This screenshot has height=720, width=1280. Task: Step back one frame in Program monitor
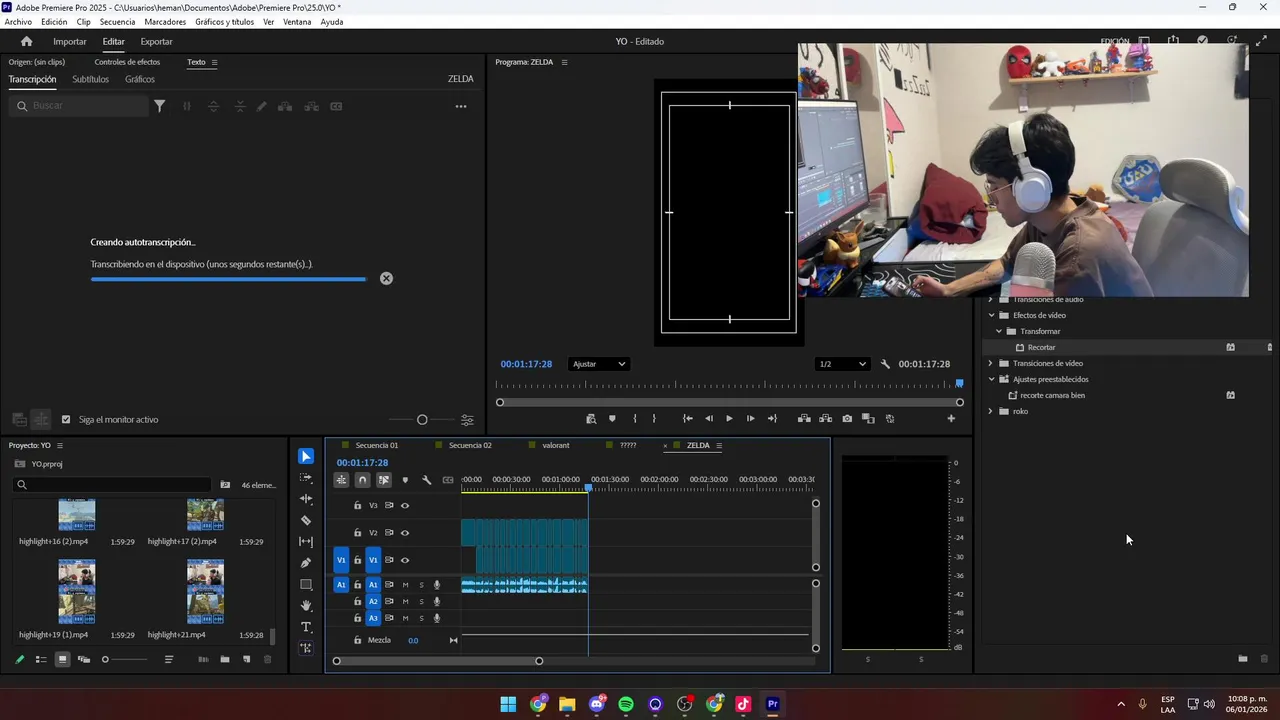(709, 419)
